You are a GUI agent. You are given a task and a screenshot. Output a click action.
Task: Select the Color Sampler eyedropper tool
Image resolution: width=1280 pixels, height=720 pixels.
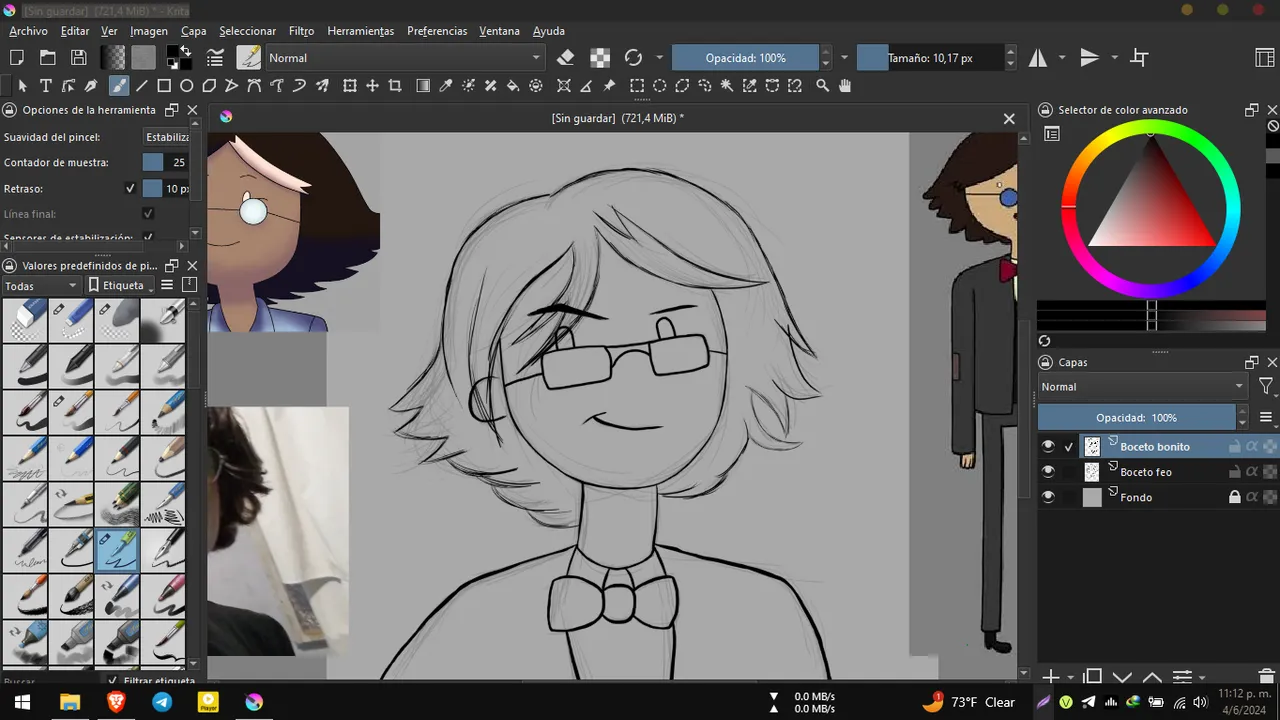coord(446,86)
